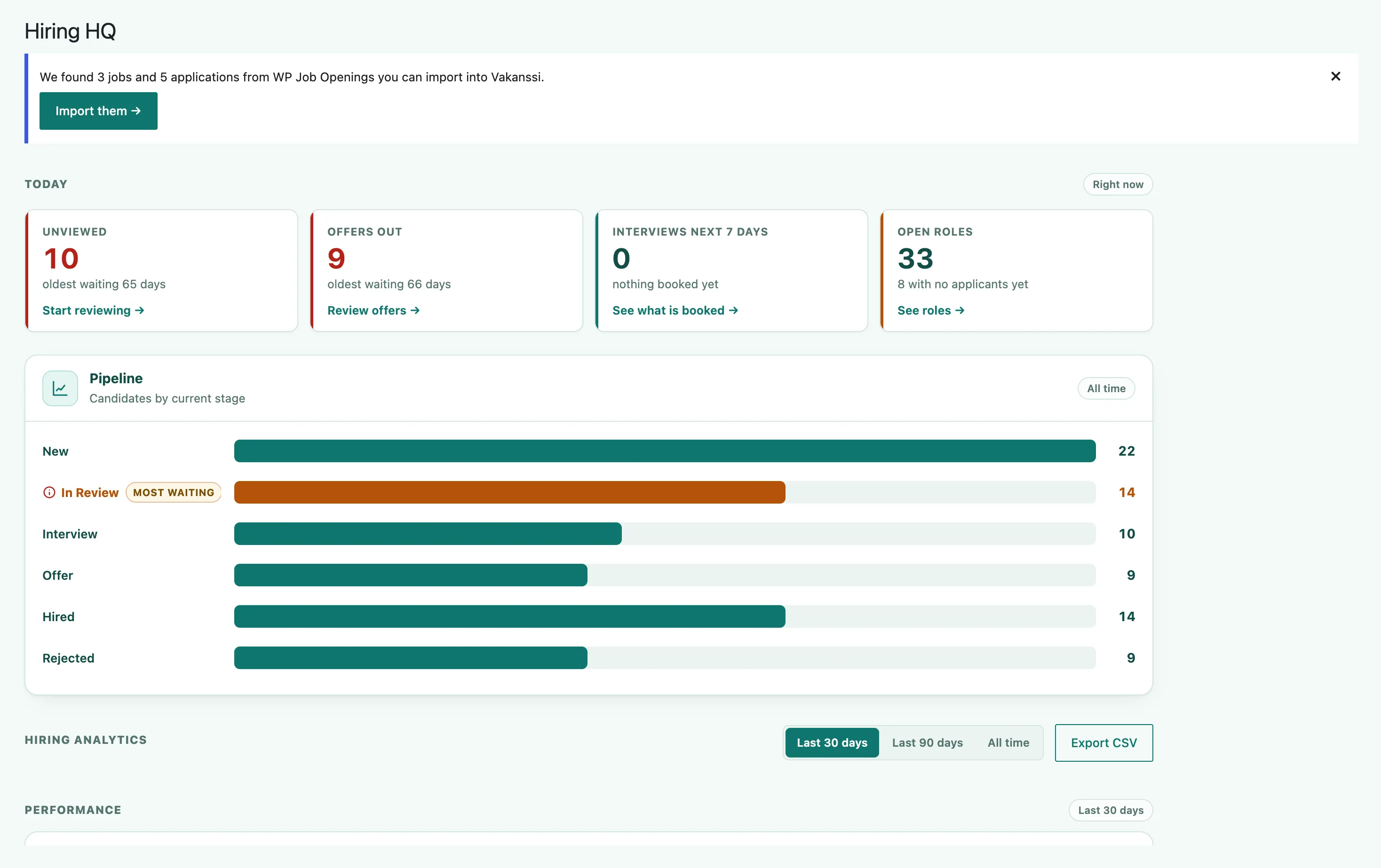1381x868 pixels.
Task: Select the Last 30 days analytics tab
Action: (x=832, y=742)
